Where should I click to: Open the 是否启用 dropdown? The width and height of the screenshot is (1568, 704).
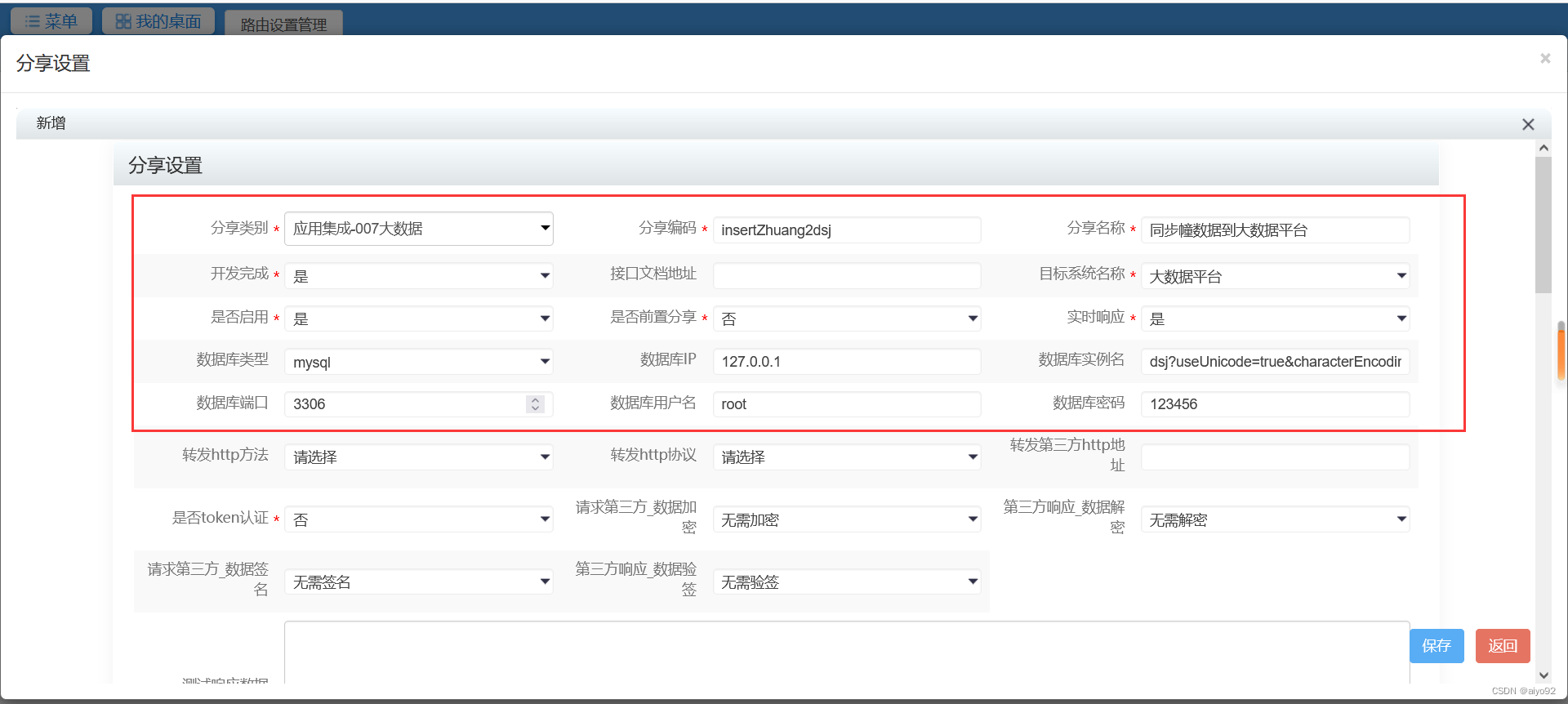point(419,319)
